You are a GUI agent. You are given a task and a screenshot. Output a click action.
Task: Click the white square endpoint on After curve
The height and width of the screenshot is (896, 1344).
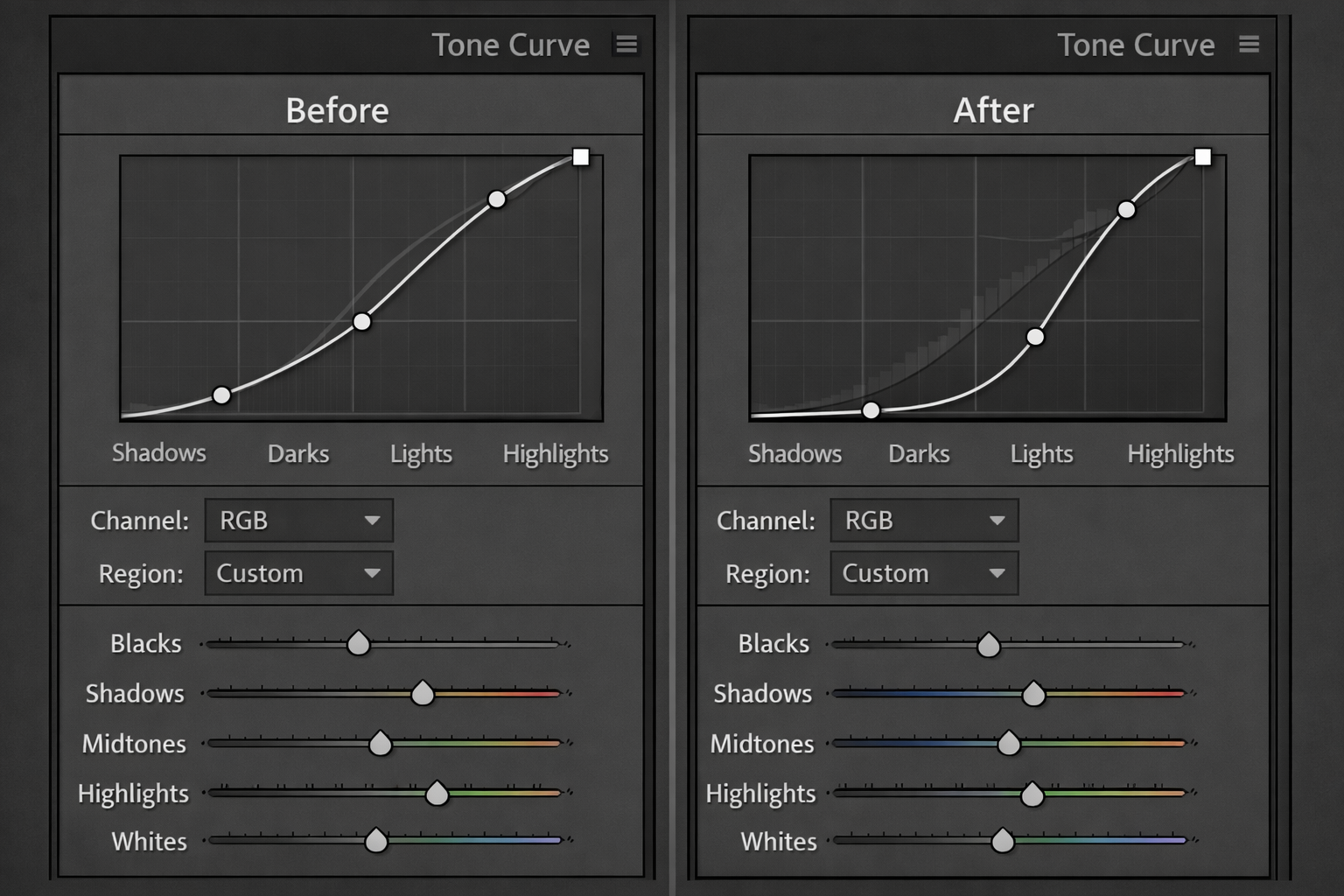point(1203,157)
